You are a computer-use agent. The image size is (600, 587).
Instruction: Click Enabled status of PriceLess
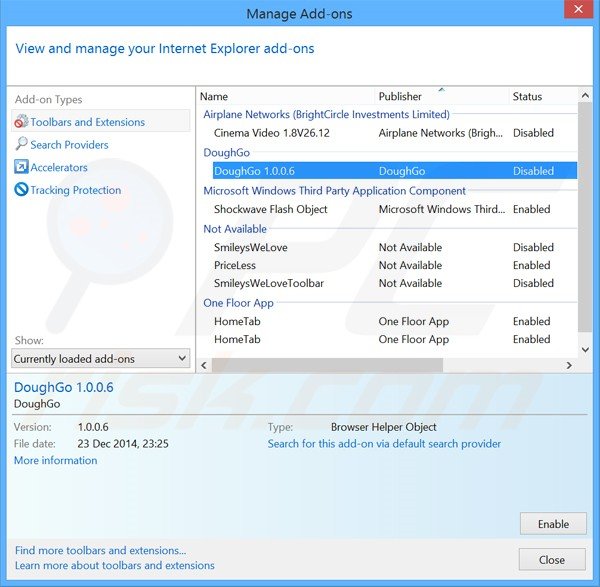coord(532,265)
